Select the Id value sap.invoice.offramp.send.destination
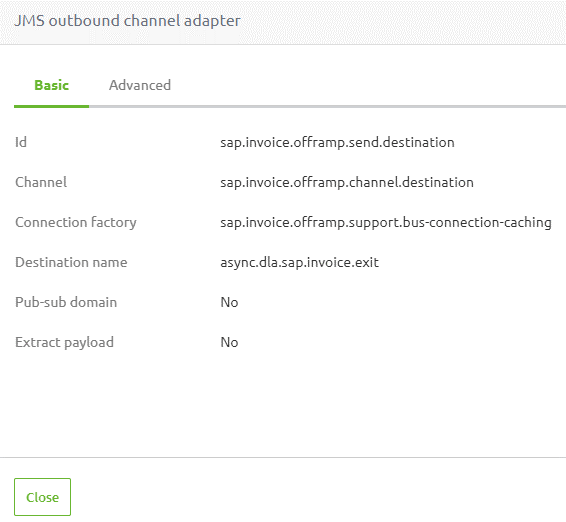The width and height of the screenshot is (566, 522). click(x=337, y=143)
